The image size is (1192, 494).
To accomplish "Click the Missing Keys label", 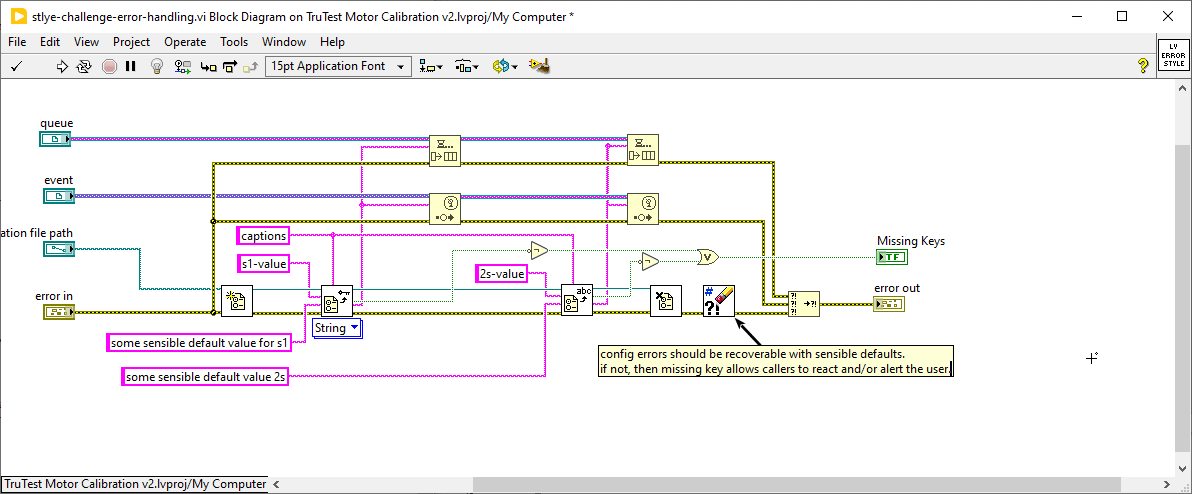I will 911,241.
